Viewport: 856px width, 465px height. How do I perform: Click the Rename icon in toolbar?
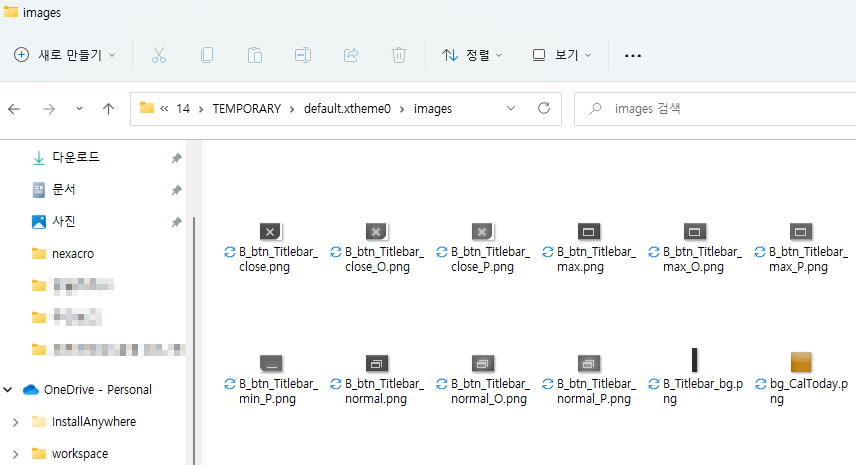(x=303, y=55)
